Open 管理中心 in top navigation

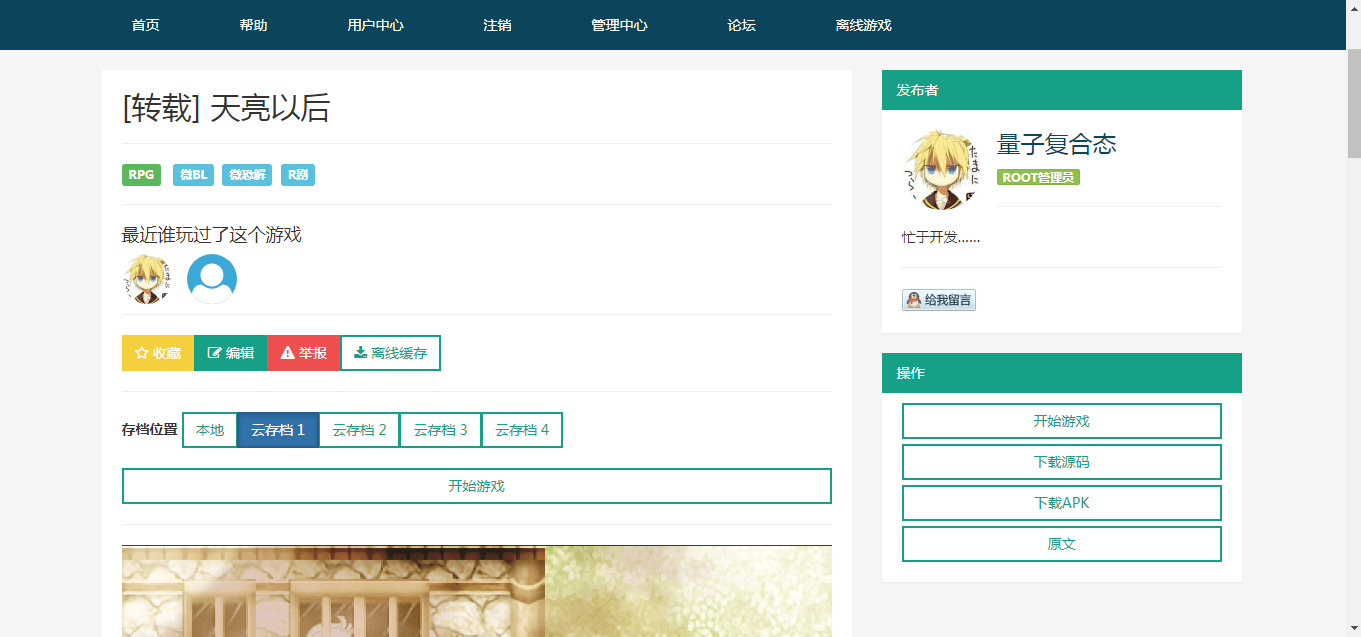[x=619, y=25]
